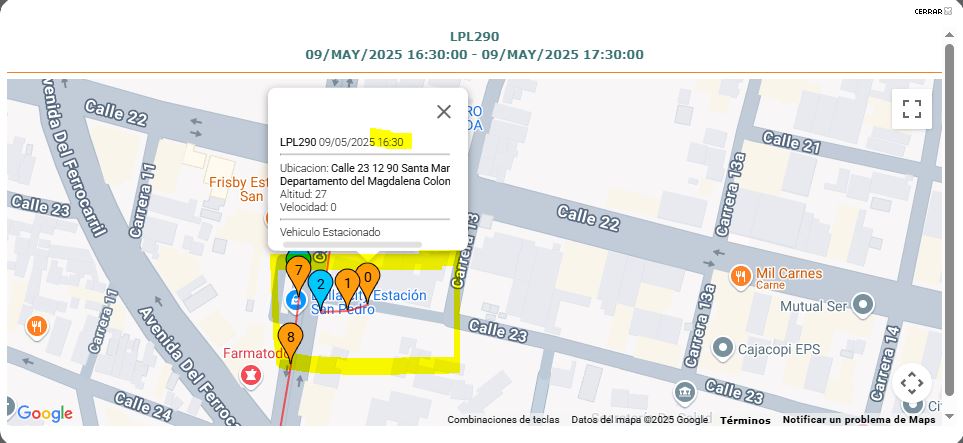The image size is (963, 443).
Task: Click orange marker number 1
Action: (x=347, y=284)
